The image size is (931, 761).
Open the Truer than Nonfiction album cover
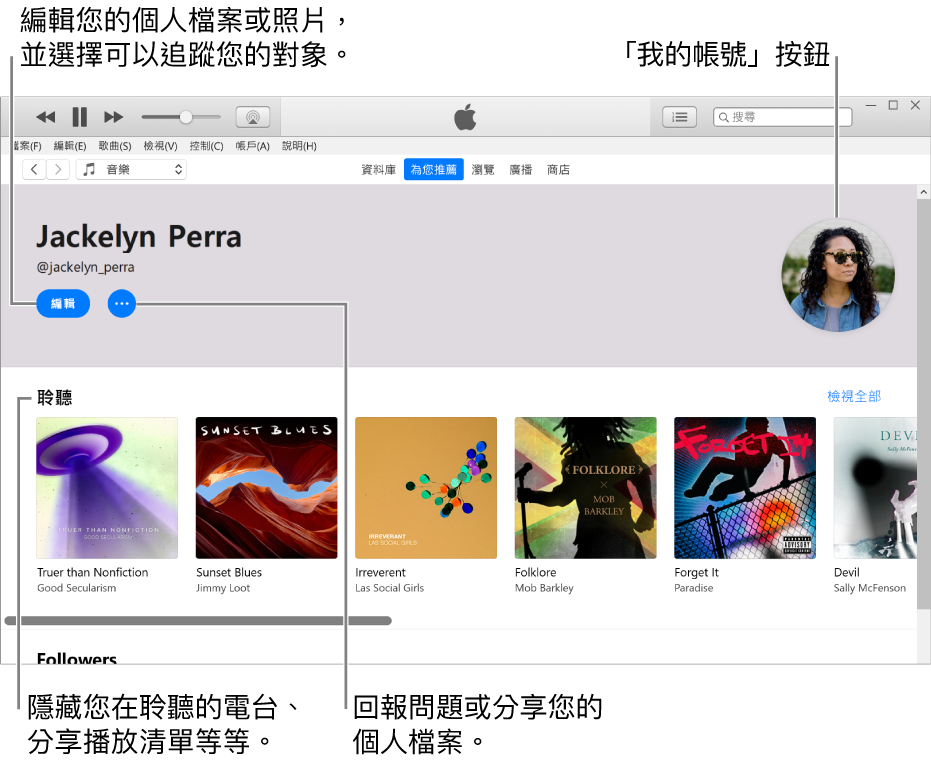tap(107, 488)
